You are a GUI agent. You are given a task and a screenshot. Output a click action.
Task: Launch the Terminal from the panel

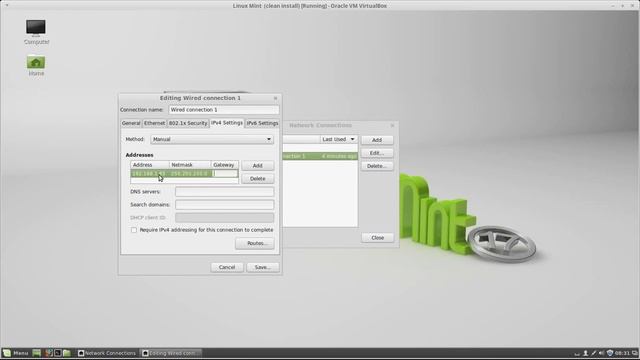58,353
